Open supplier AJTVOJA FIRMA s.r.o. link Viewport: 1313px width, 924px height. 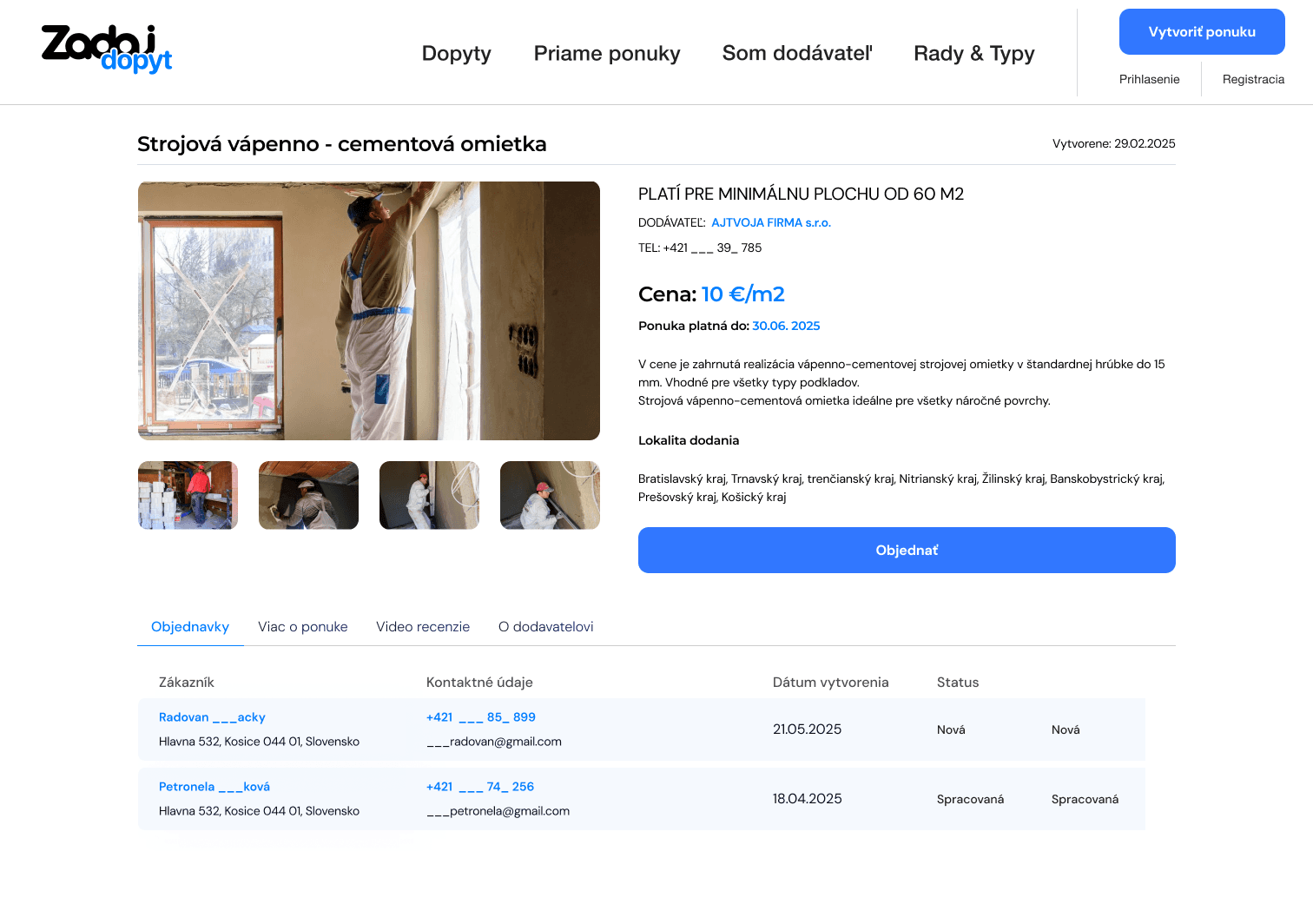[771, 223]
